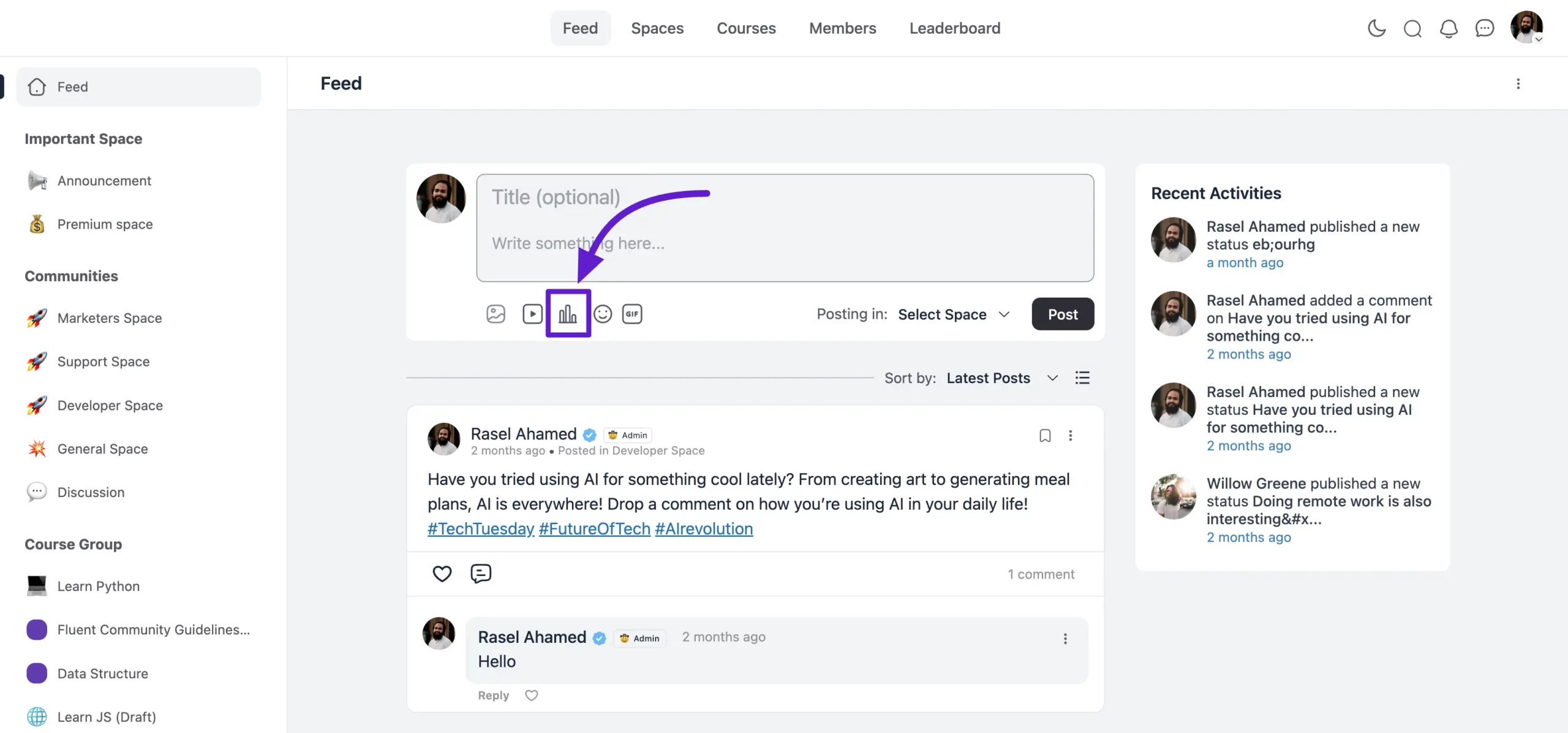Expand the Select Space dropdown
This screenshot has width=1568, height=733.
coord(953,314)
